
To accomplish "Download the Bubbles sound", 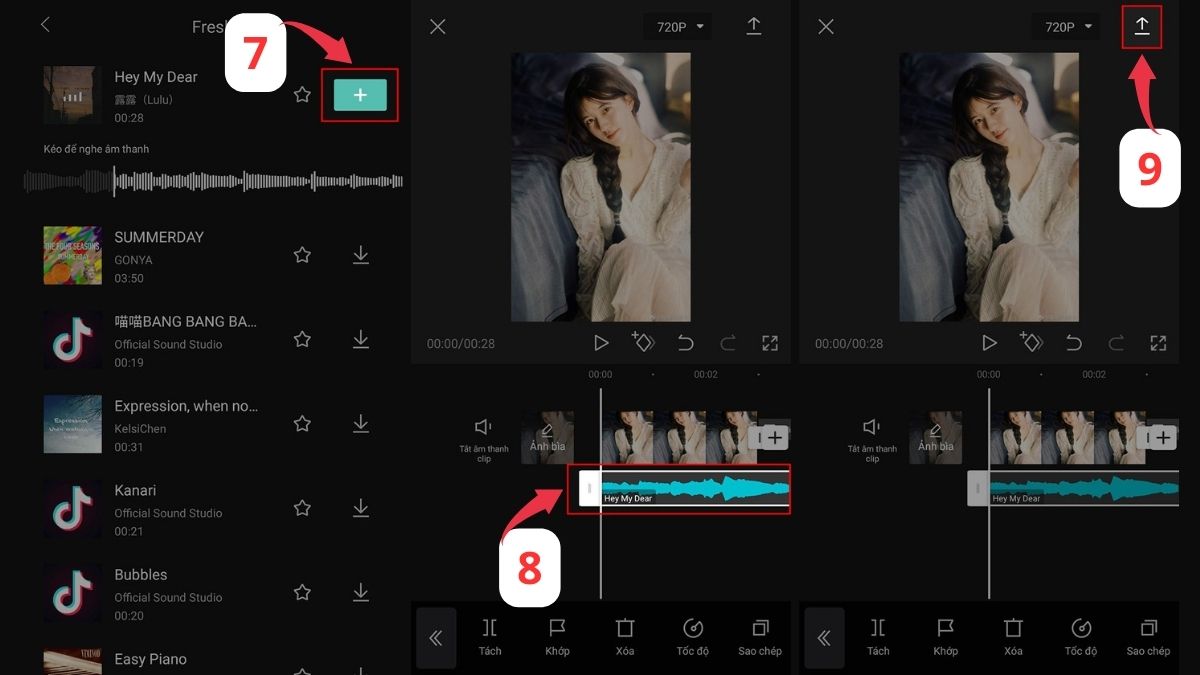I will pos(361,593).
